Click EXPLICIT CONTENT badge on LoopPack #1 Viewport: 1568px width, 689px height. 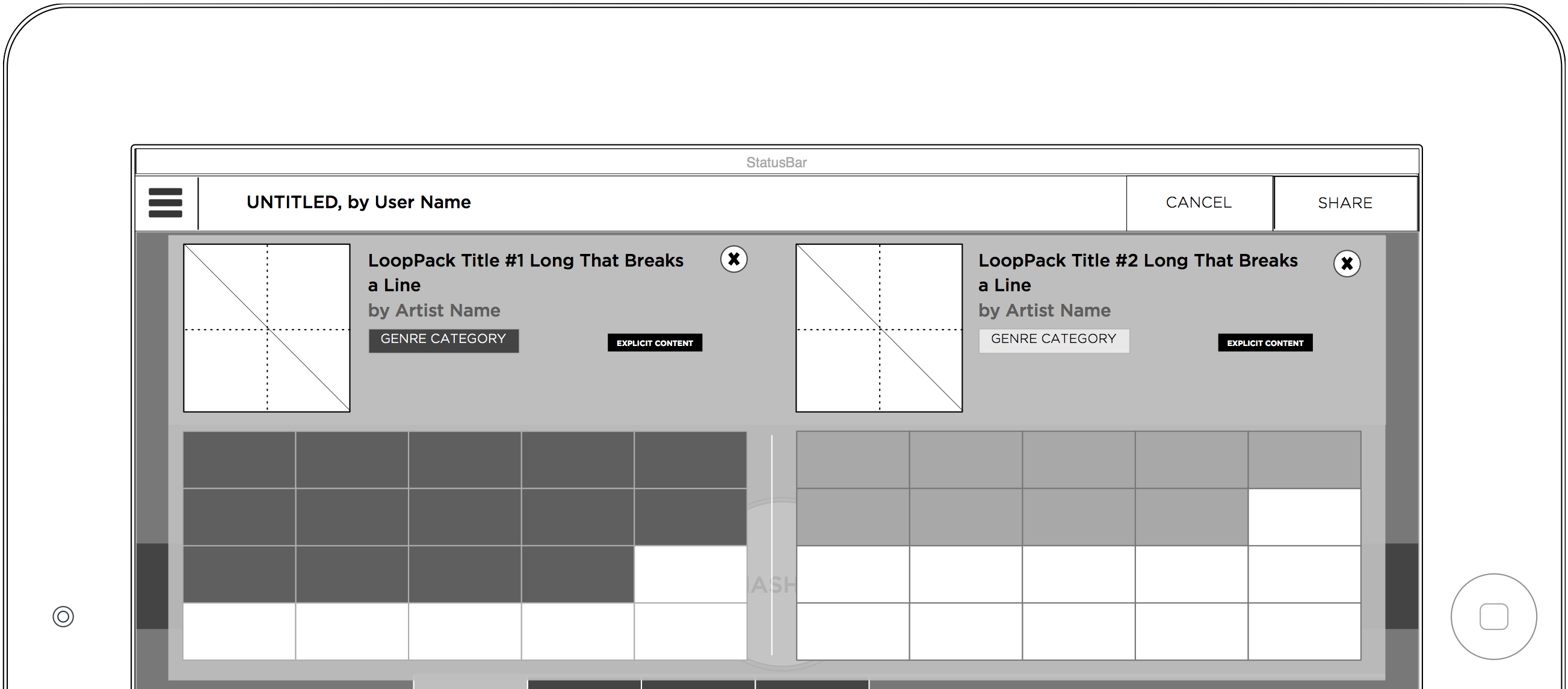(x=655, y=342)
